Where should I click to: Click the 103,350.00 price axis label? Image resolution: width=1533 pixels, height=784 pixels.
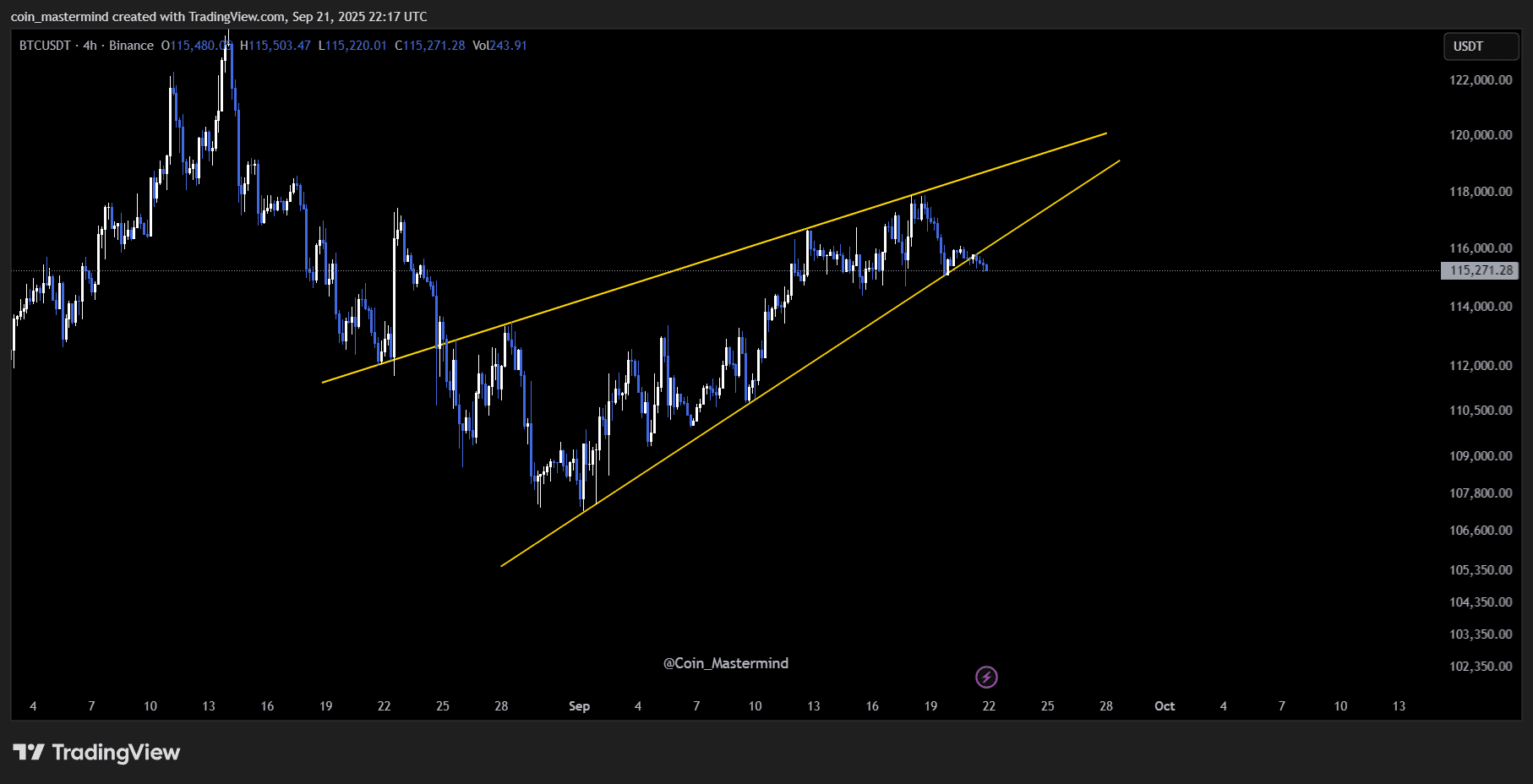[1481, 634]
